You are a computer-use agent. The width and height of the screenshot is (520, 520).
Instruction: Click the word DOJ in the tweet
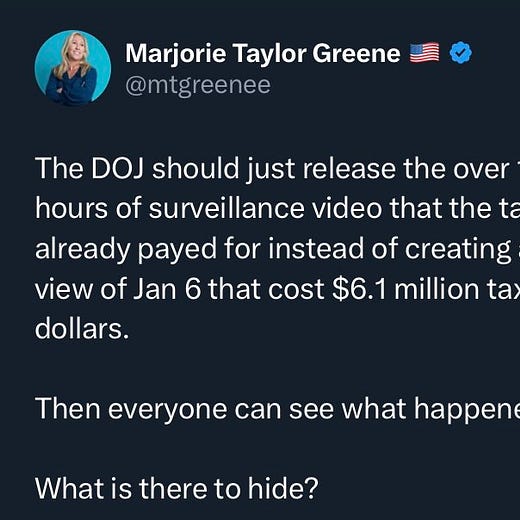[117, 168]
